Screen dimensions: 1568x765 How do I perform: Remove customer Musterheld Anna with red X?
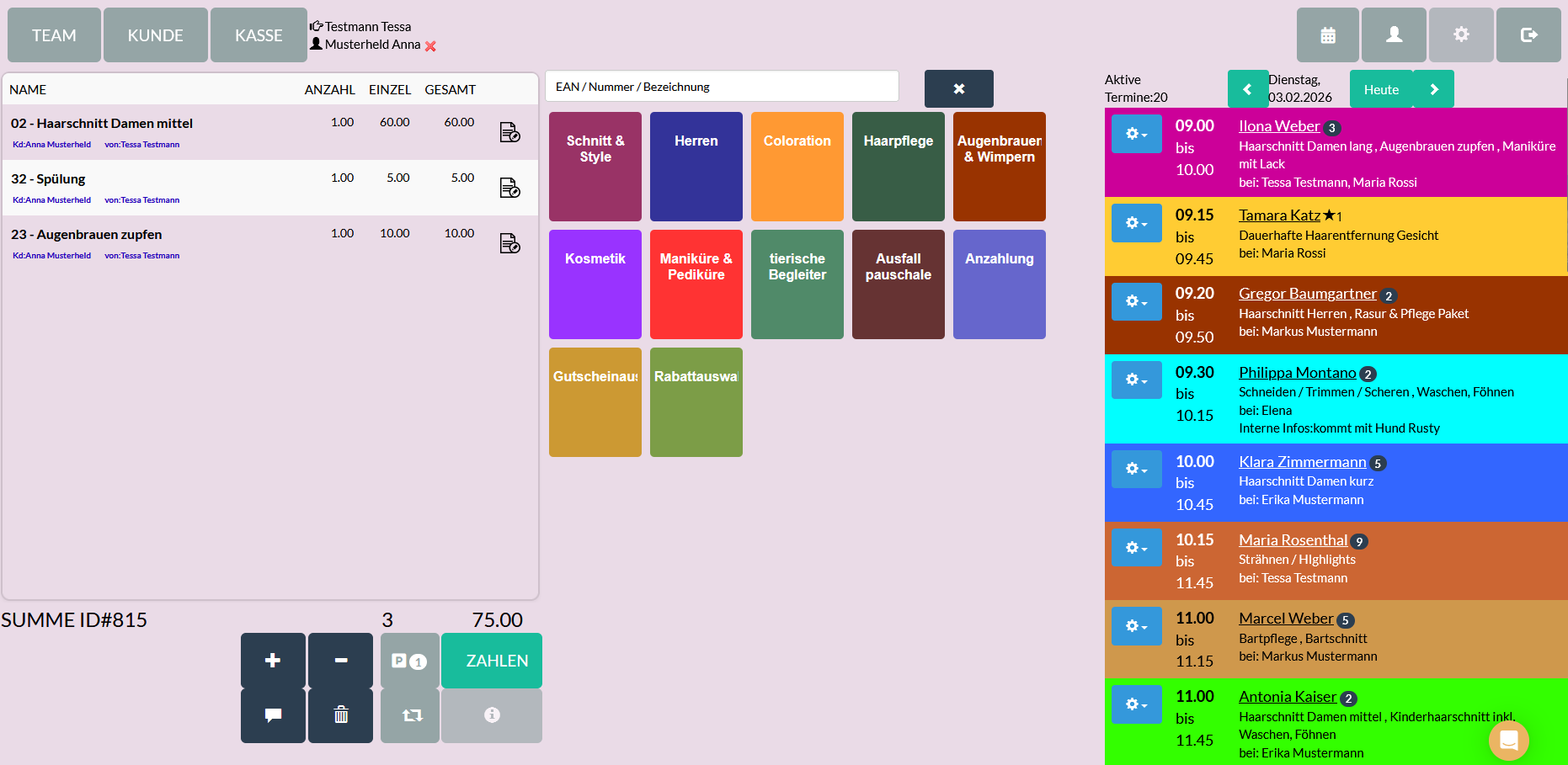click(x=430, y=46)
